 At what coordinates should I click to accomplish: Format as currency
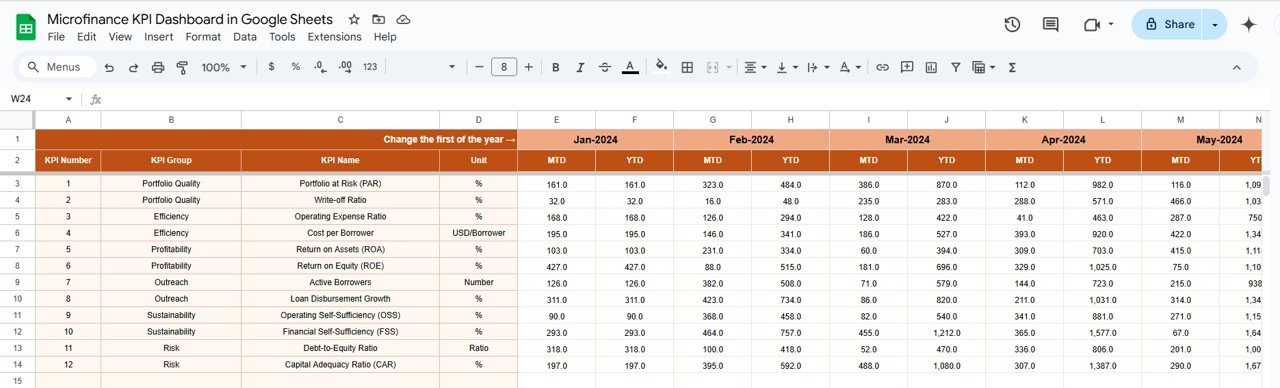[271, 67]
